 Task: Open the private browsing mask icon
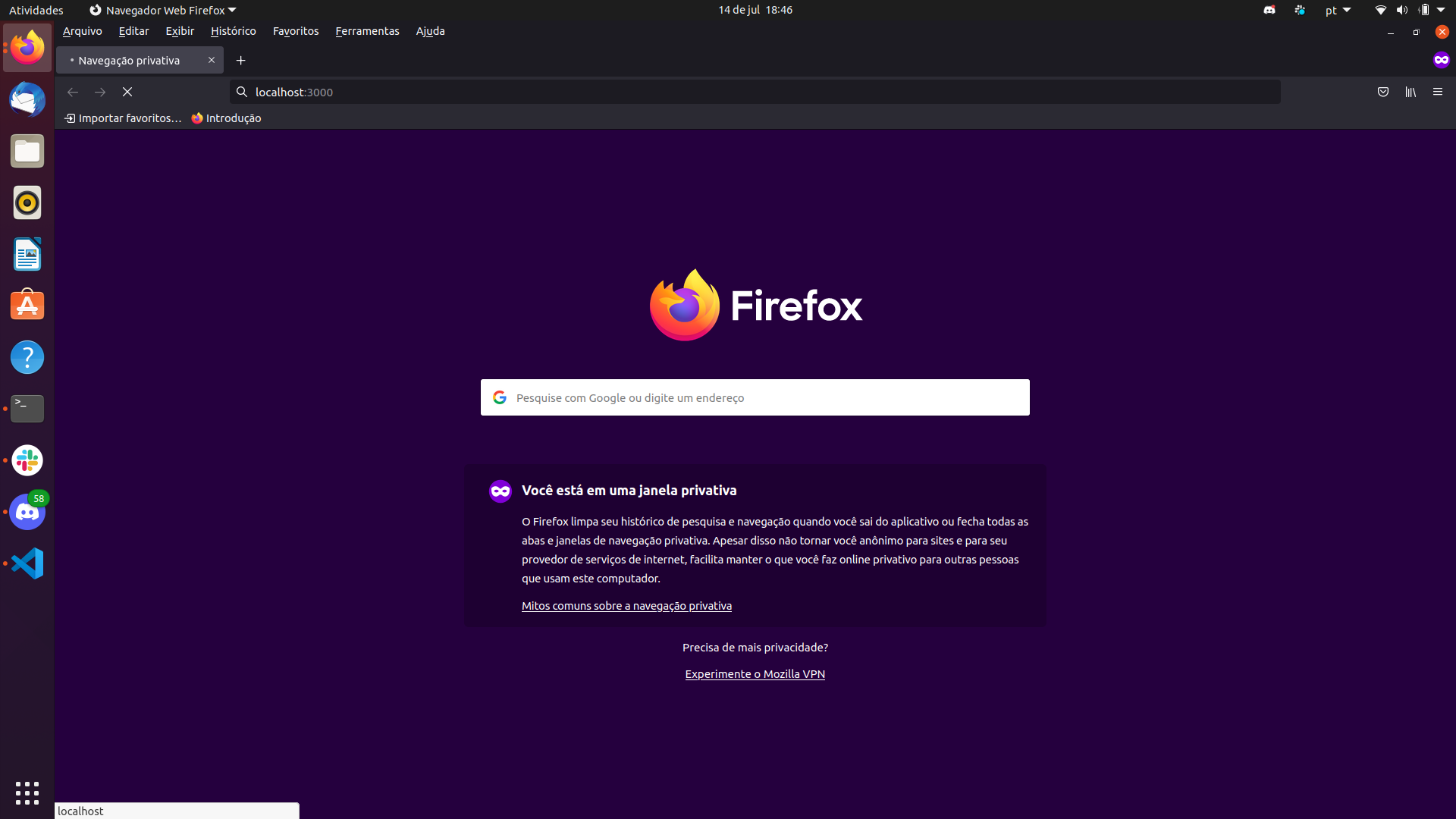pos(1443,60)
